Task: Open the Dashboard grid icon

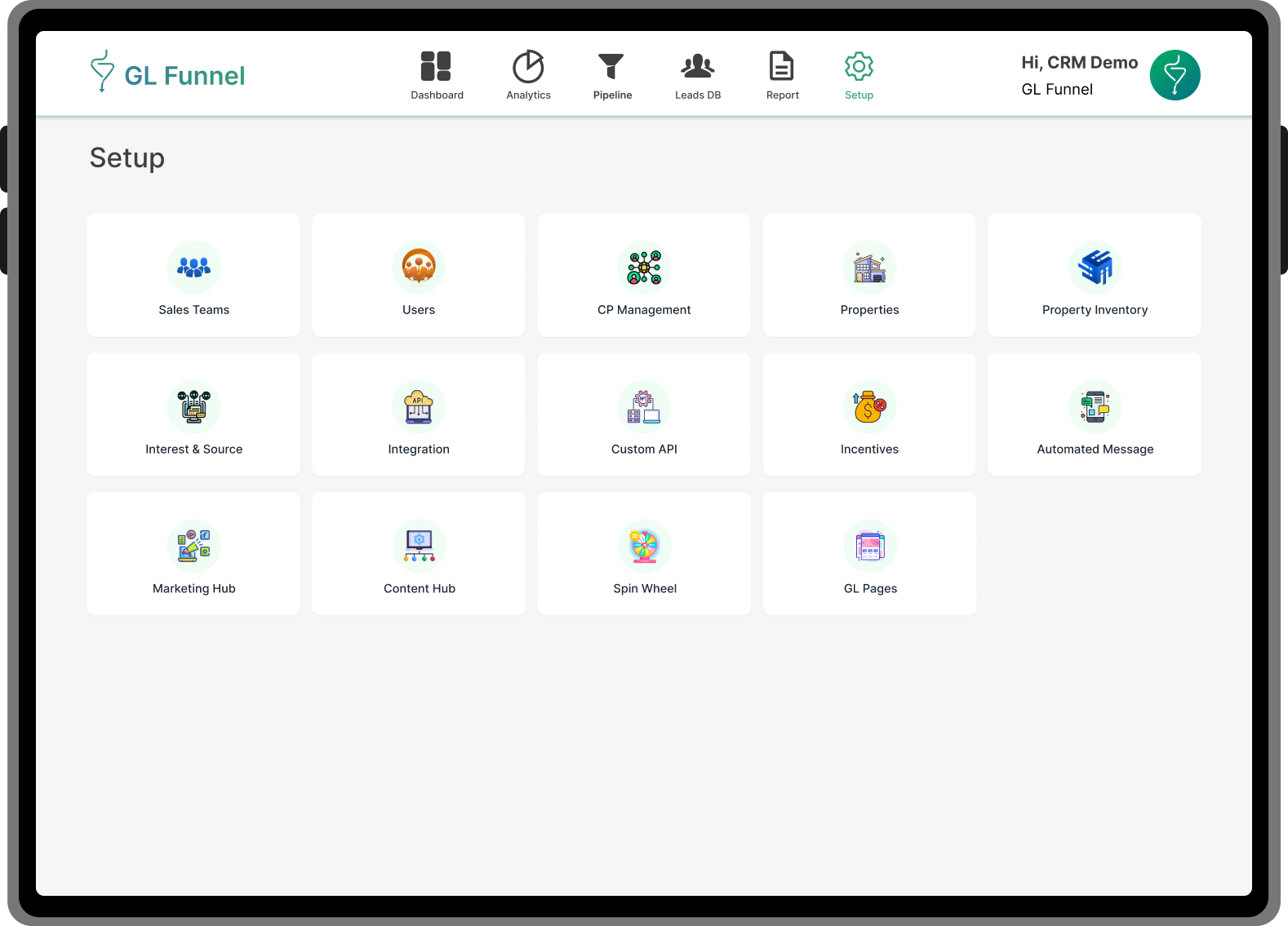Action: point(436,66)
